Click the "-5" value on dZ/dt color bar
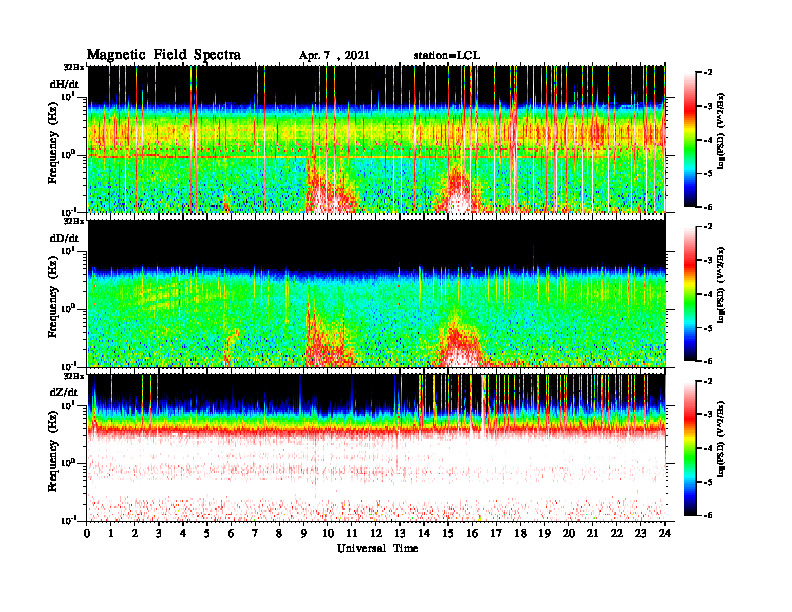792x612 pixels. (x=708, y=482)
